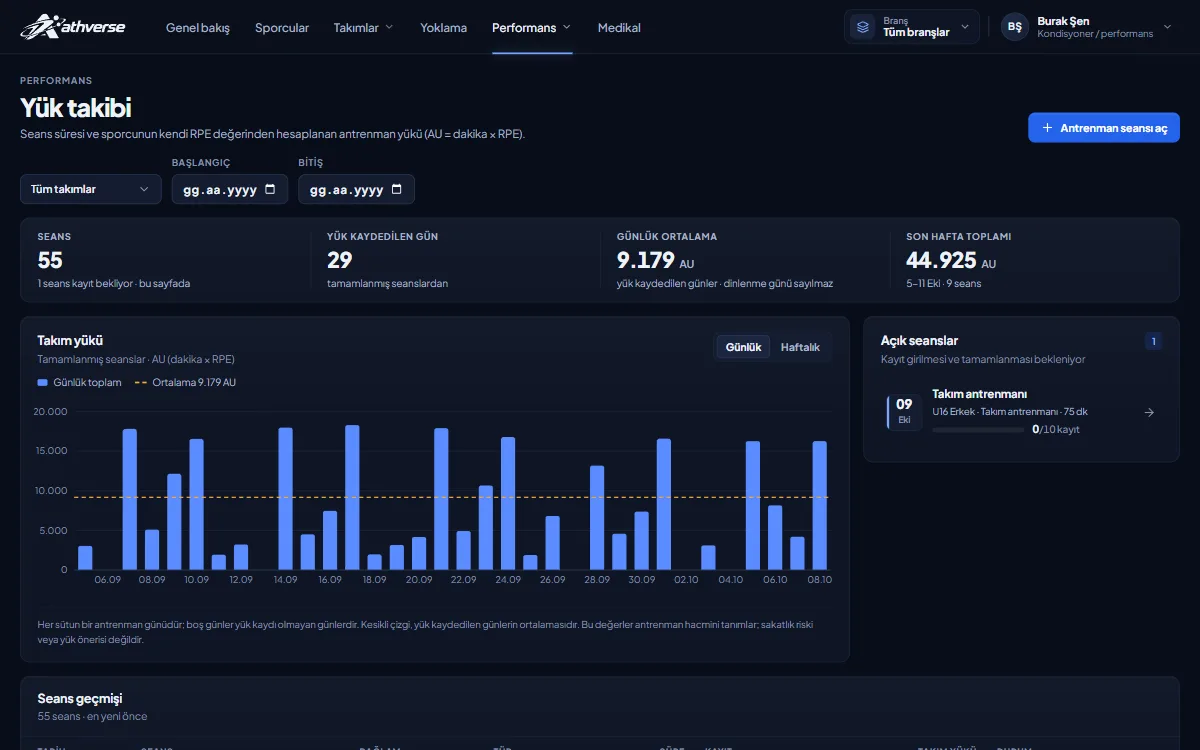
Task: Expand the Burak Şen user menu chevron
Action: [1167, 27]
